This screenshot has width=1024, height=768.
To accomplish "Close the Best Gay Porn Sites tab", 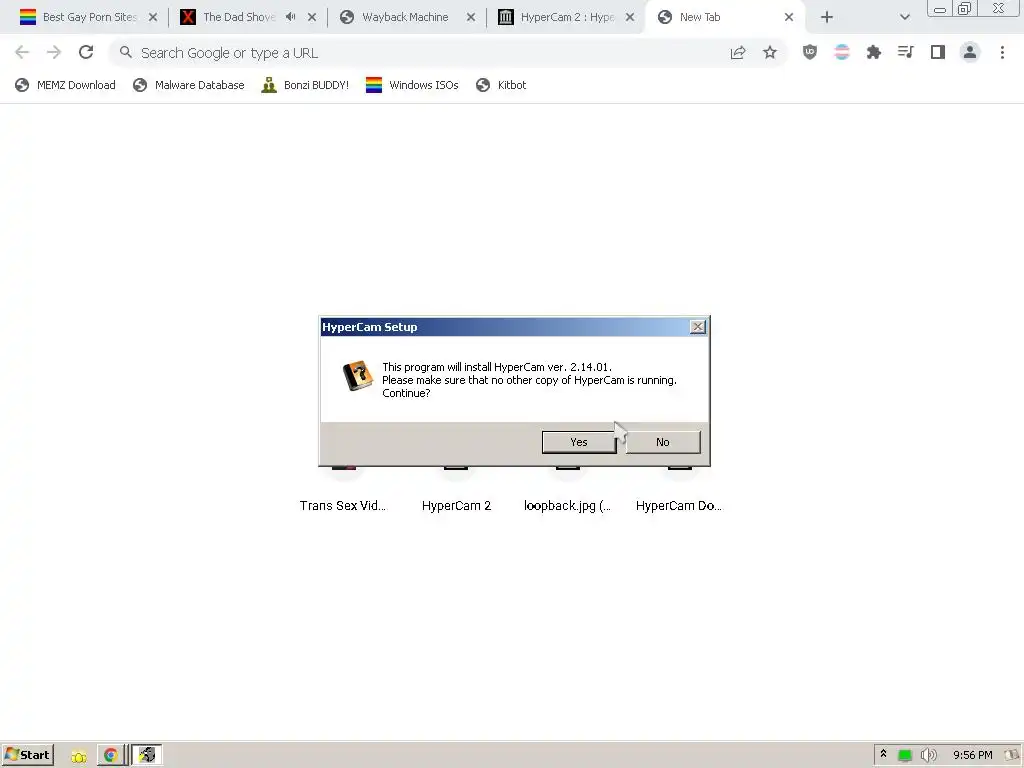I will [x=153, y=17].
